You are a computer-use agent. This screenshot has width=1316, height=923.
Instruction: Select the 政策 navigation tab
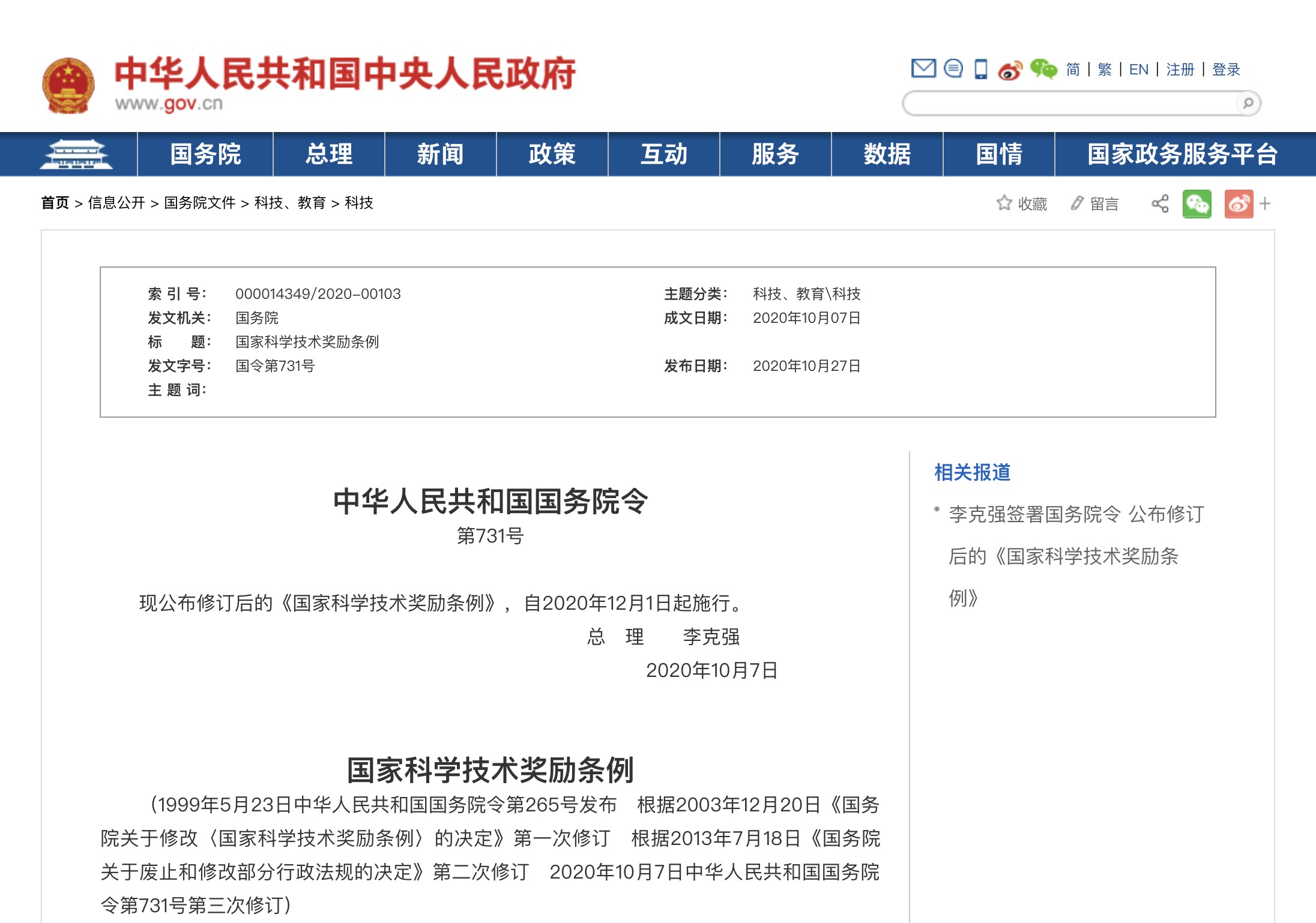(552, 154)
